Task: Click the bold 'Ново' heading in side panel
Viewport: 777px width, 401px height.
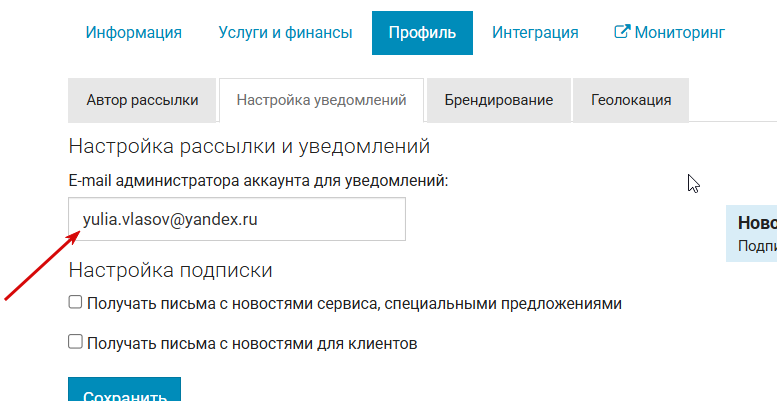Action: click(x=757, y=223)
